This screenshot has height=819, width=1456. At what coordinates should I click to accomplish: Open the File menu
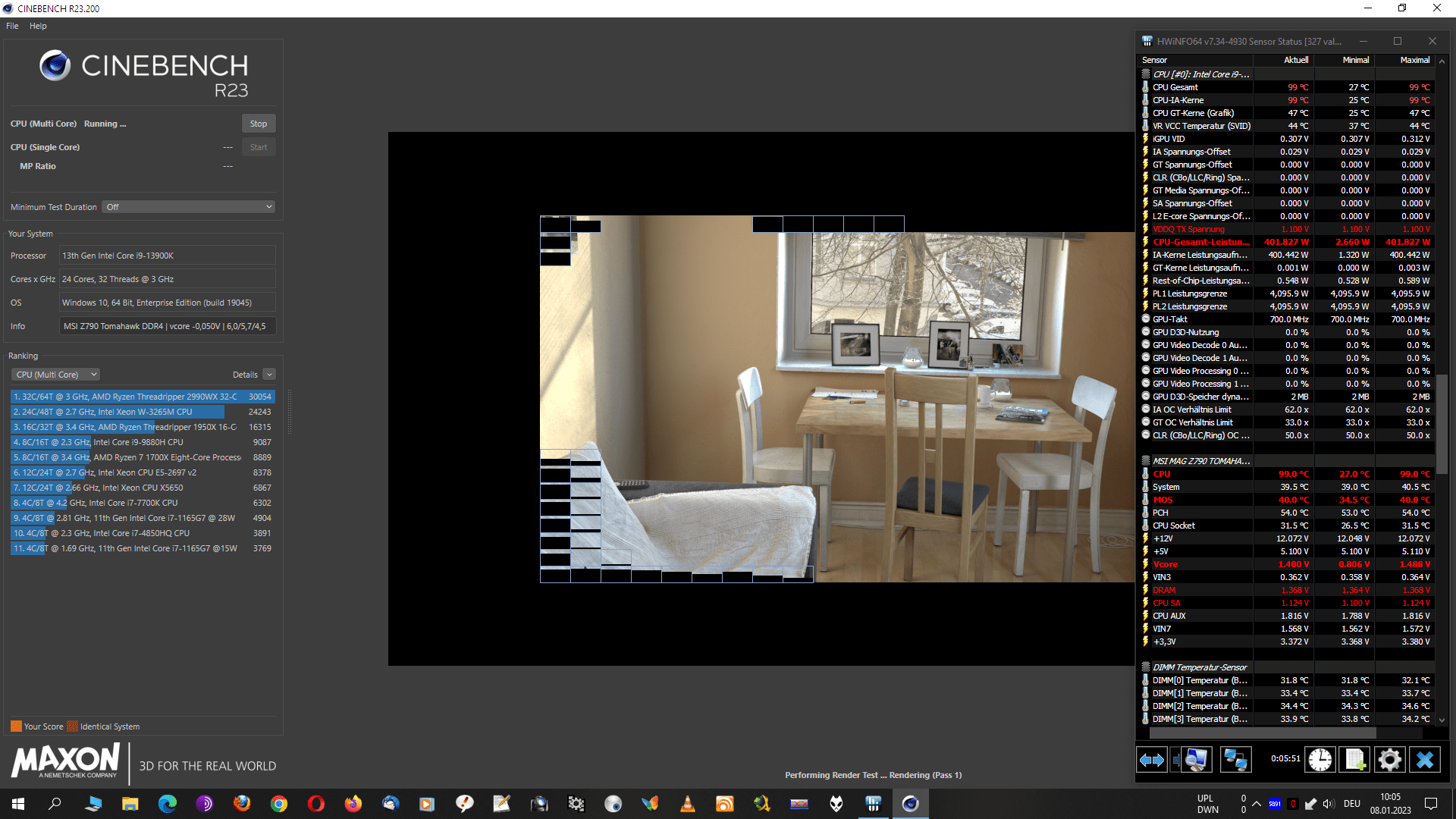click(12, 26)
